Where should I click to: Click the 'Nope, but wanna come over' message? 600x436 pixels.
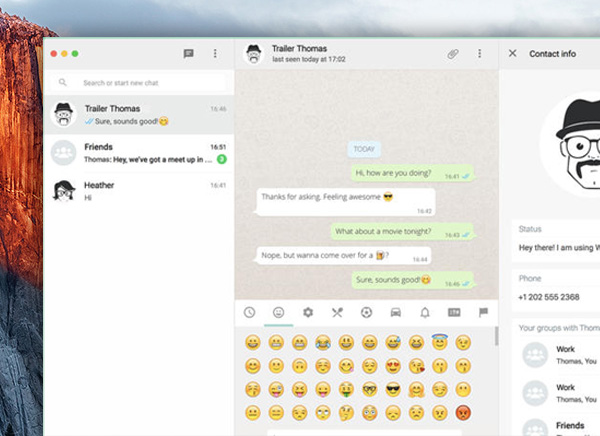pyautogui.click(x=343, y=256)
